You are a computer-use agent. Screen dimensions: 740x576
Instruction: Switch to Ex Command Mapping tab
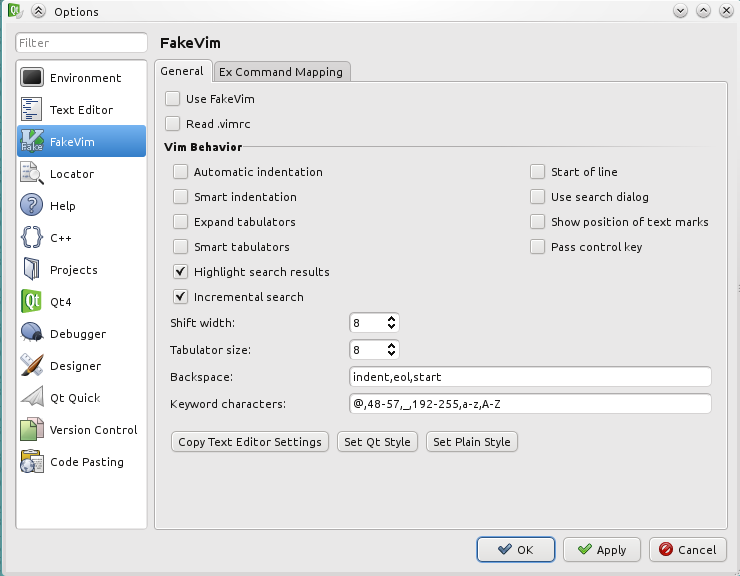pyautogui.click(x=281, y=72)
